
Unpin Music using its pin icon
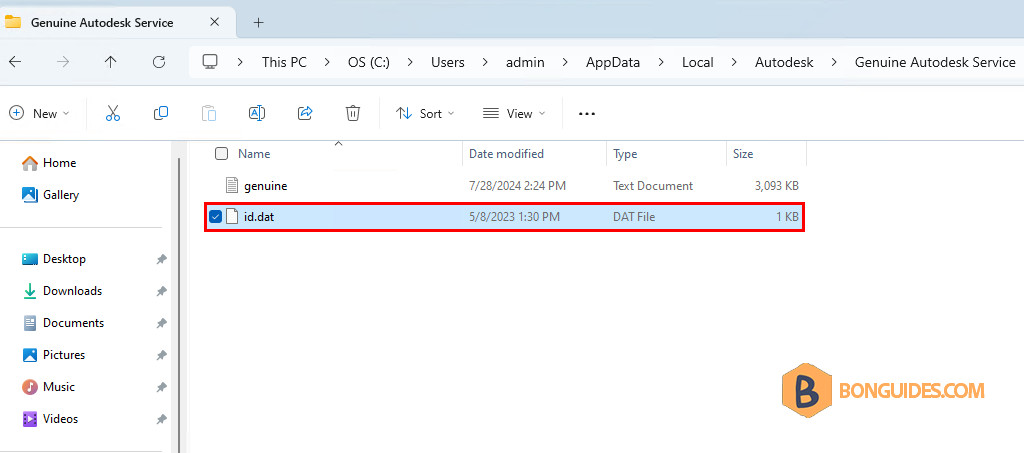coord(161,387)
